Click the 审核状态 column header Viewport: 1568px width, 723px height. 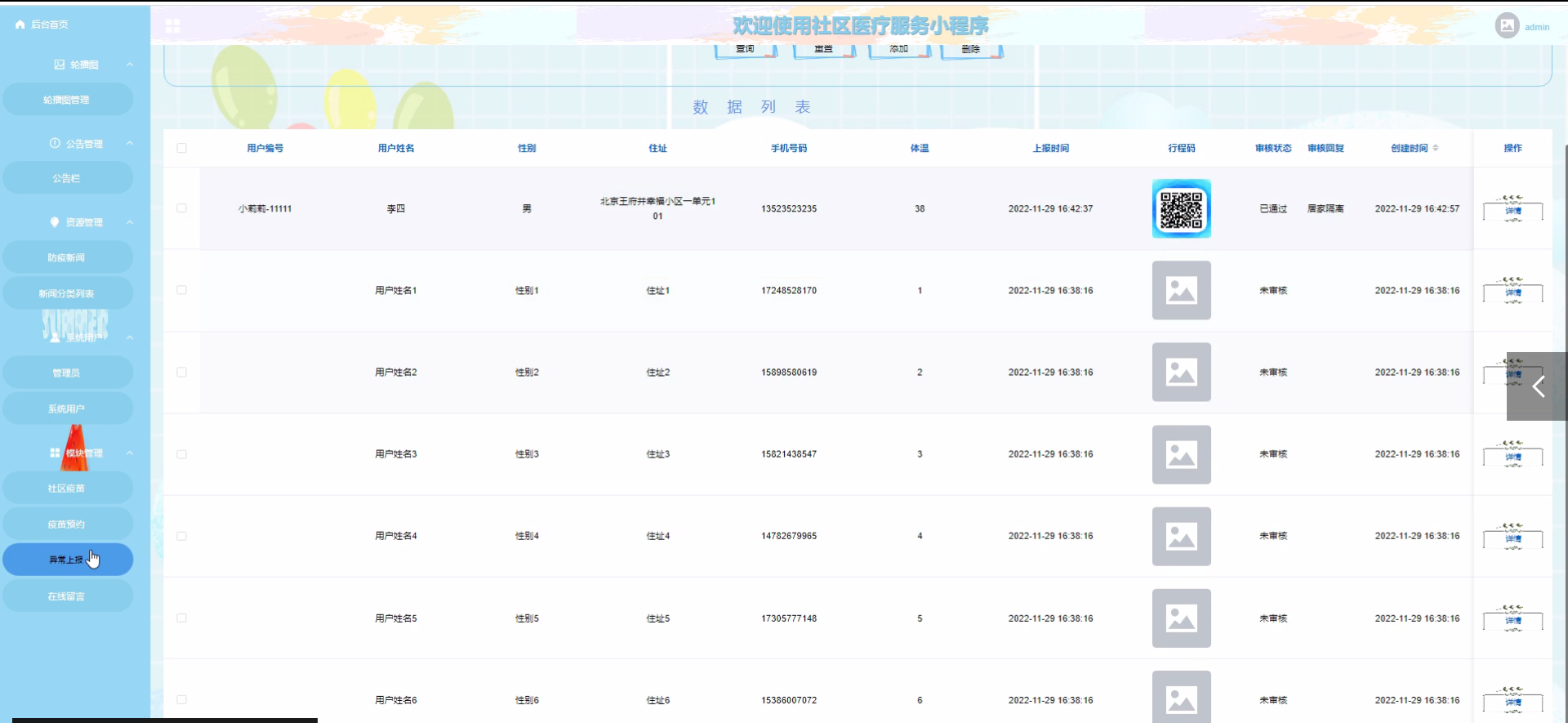(x=1273, y=148)
